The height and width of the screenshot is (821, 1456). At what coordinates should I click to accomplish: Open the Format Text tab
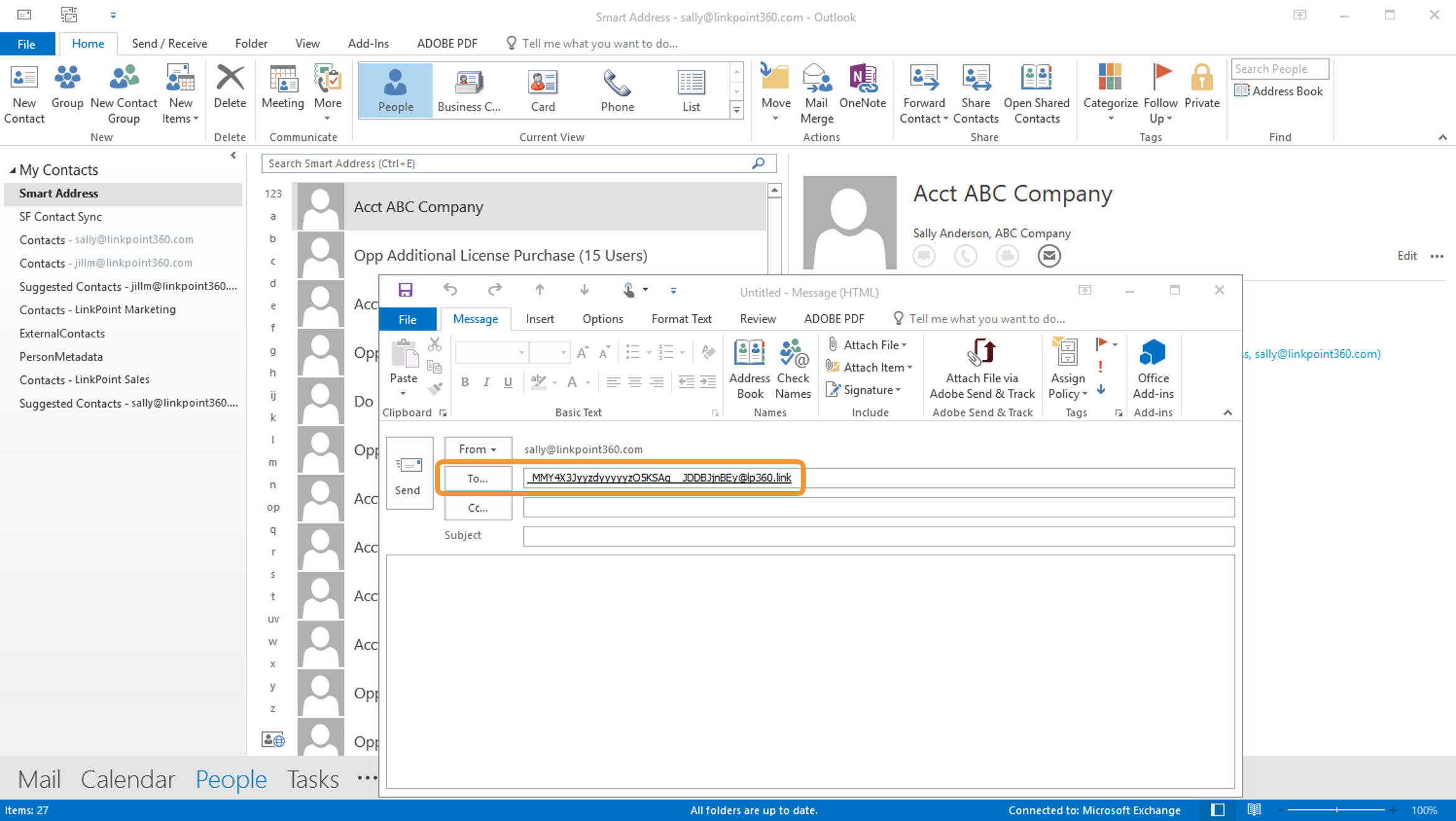681,319
